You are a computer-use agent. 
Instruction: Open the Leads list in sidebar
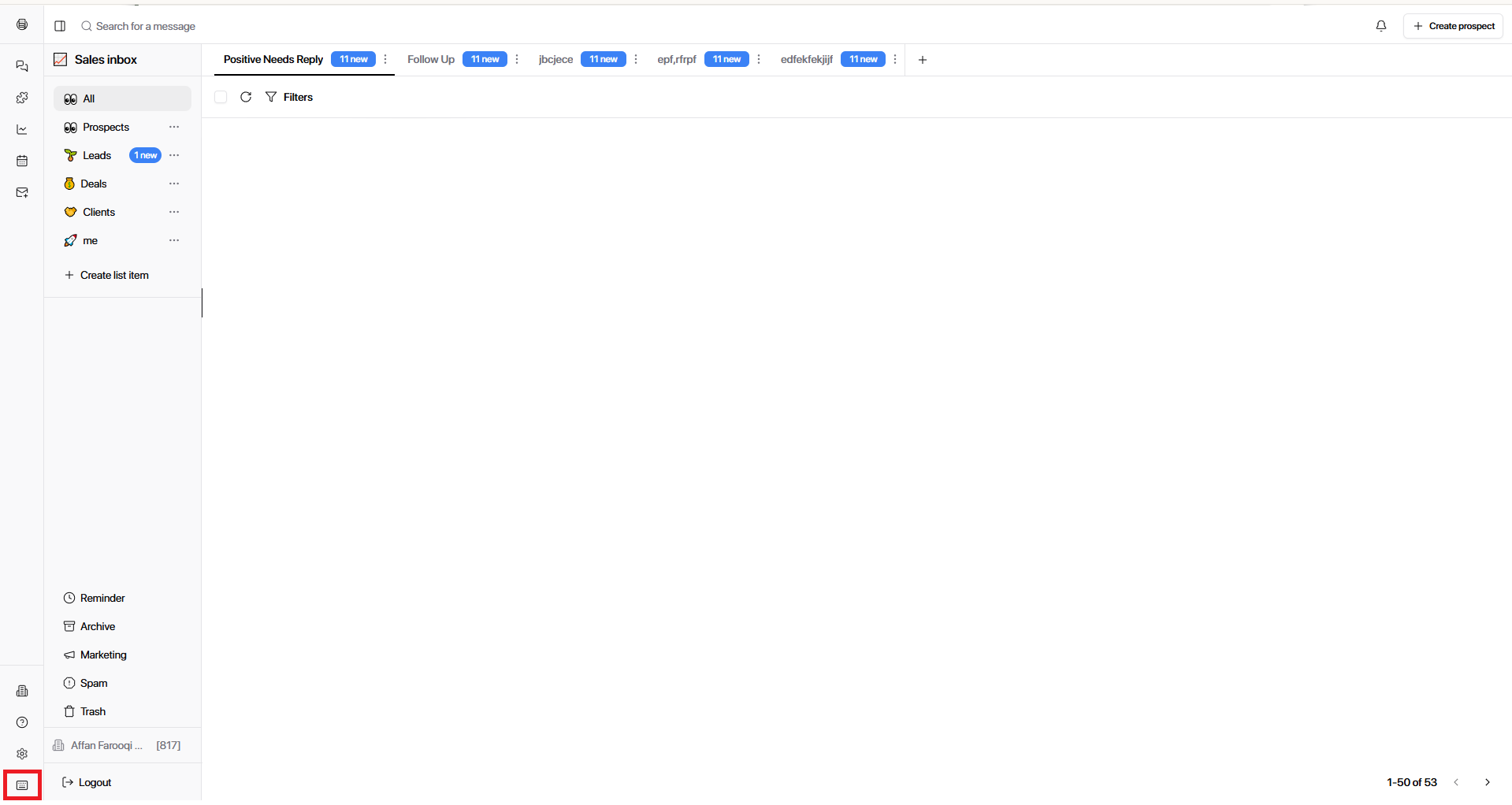97,155
